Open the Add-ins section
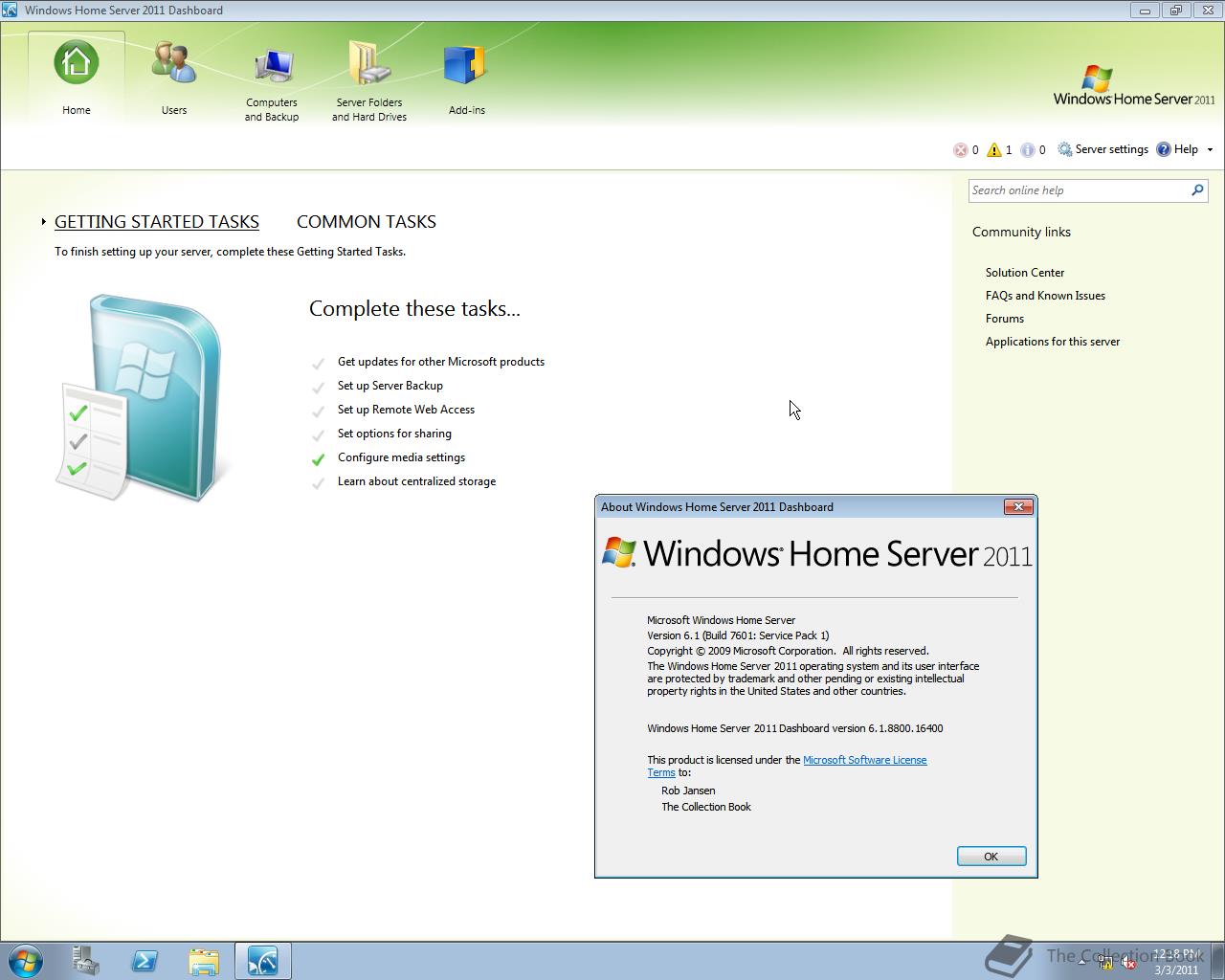The height and width of the screenshot is (980, 1225). pyautogui.click(x=467, y=78)
